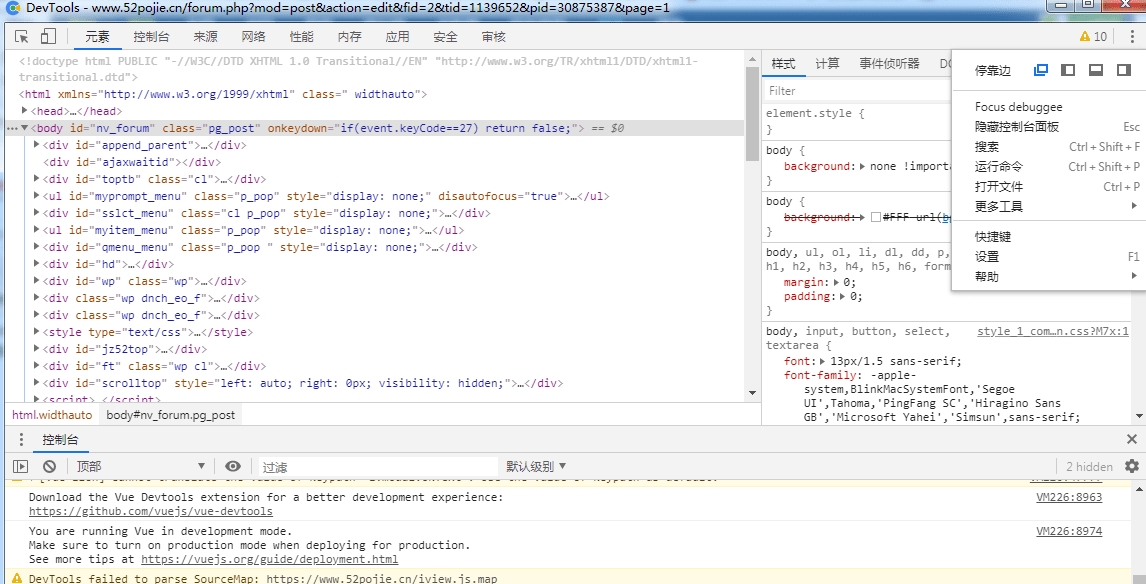Expand the div jz52top node

(x=37, y=349)
